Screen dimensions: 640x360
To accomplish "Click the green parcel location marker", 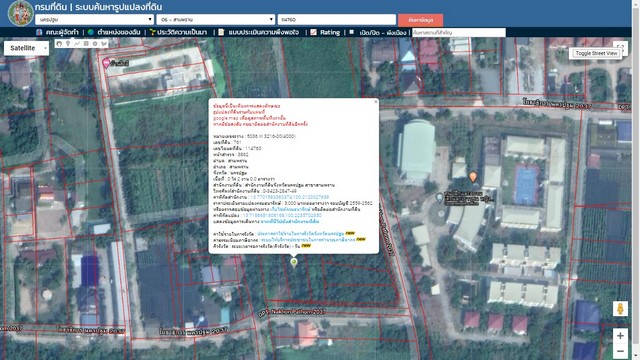I will click(x=294, y=262).
